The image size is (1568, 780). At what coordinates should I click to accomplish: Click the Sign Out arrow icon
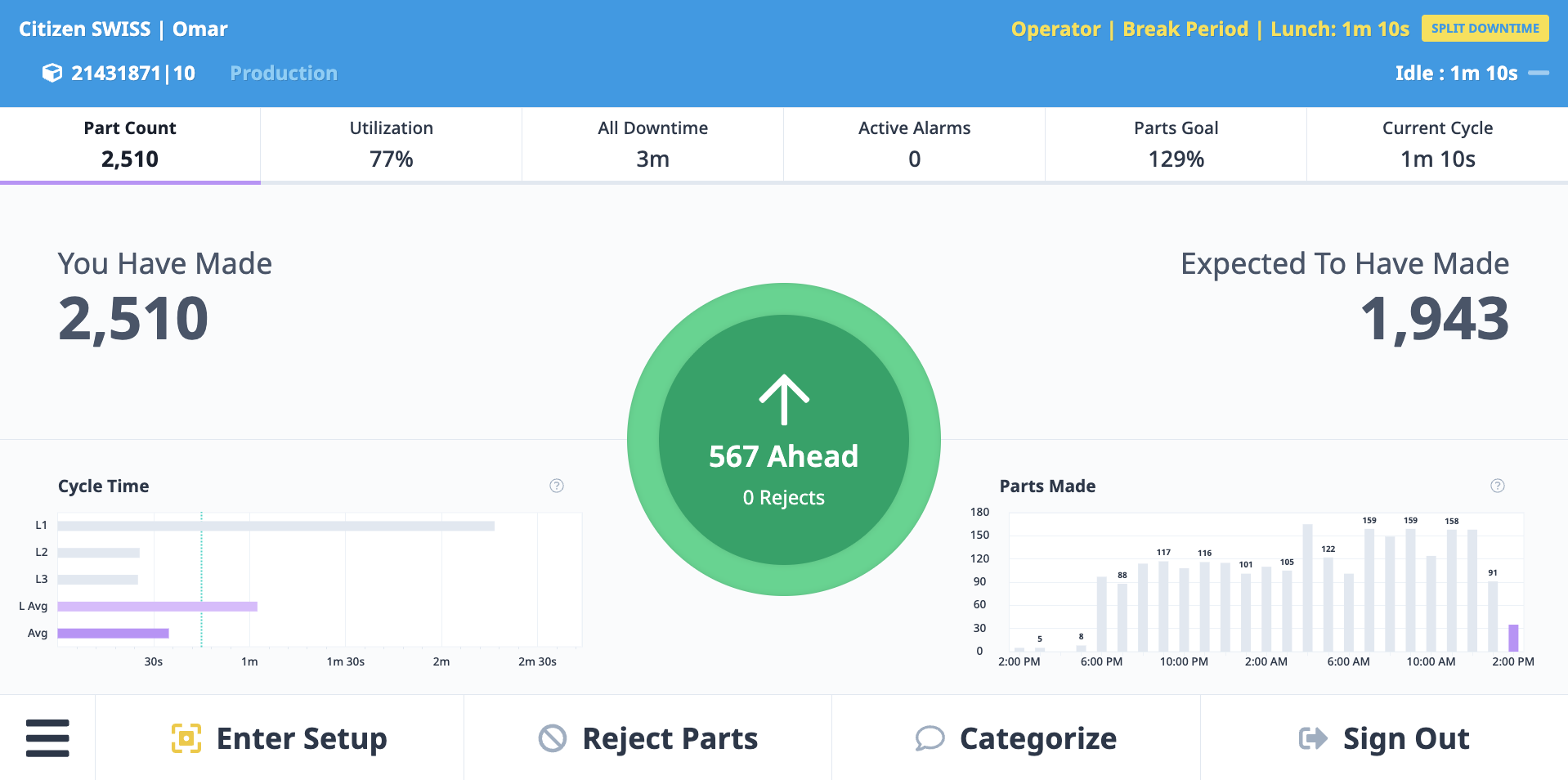coord(1312,737)
